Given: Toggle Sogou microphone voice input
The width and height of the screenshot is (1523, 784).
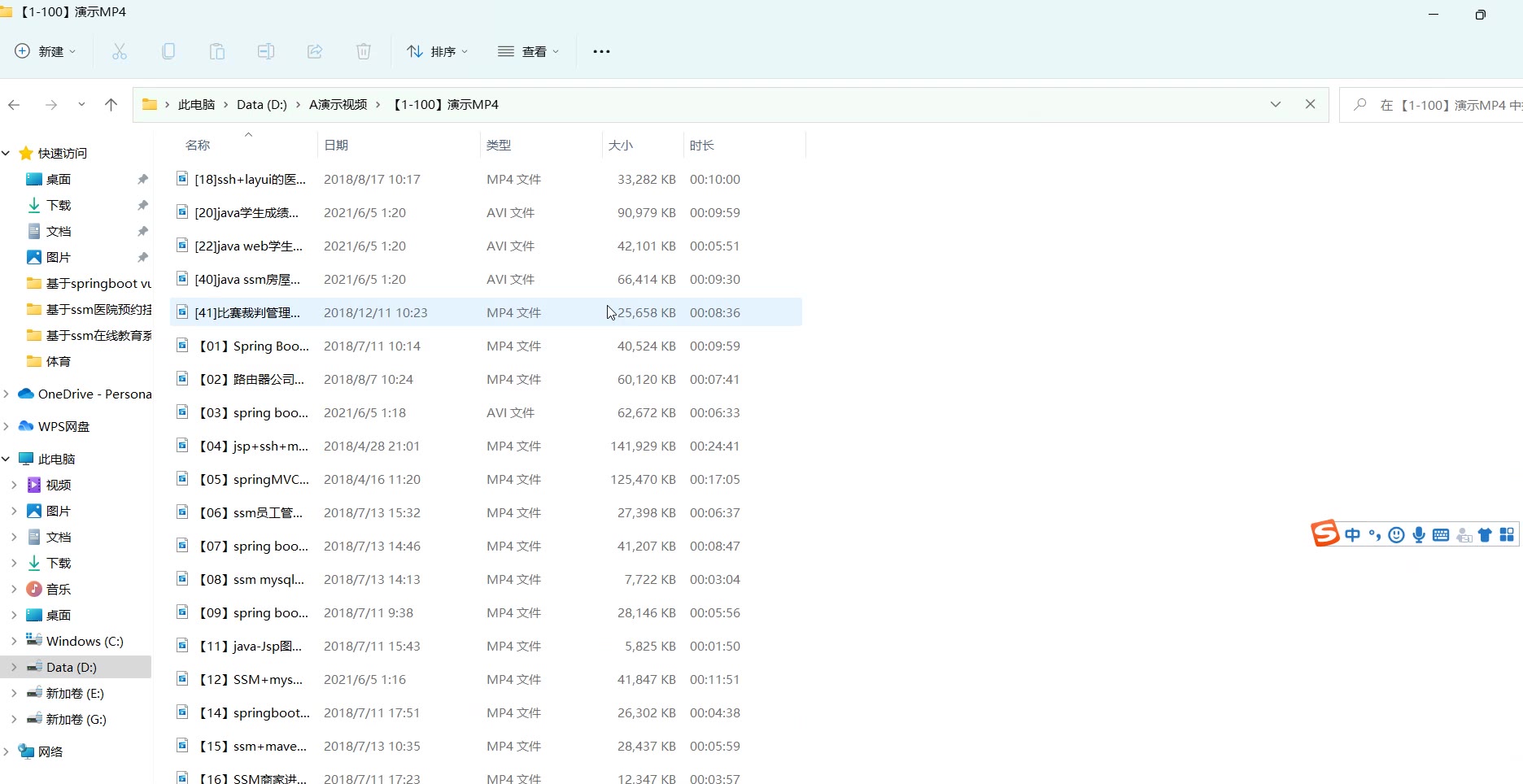Looking at the screenshot, I should click(x=1419, y=534).
